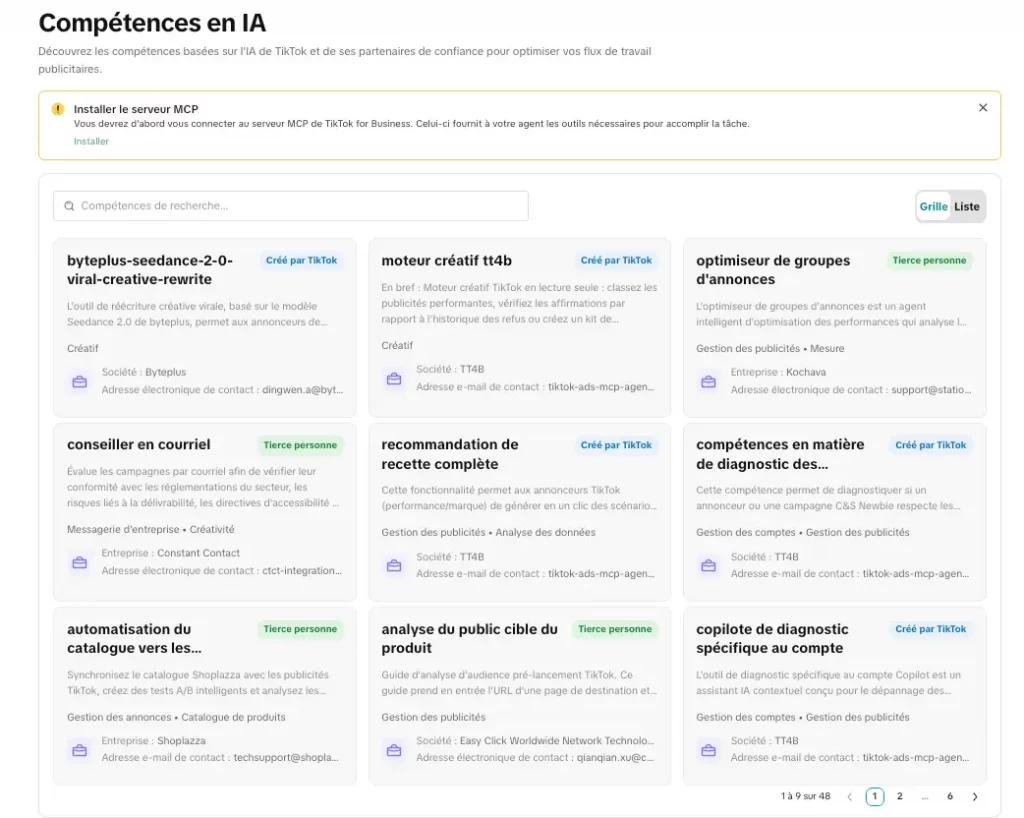Expand pagination ellipsis for more pages
This screenshot has height=818, width=1024.
(x=925, y=797)
